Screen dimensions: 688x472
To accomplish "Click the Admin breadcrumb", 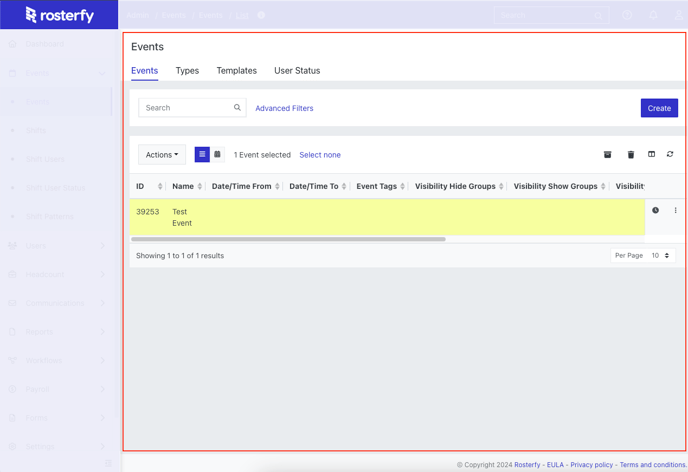I will pyautogui.click(x=138, y=15).
